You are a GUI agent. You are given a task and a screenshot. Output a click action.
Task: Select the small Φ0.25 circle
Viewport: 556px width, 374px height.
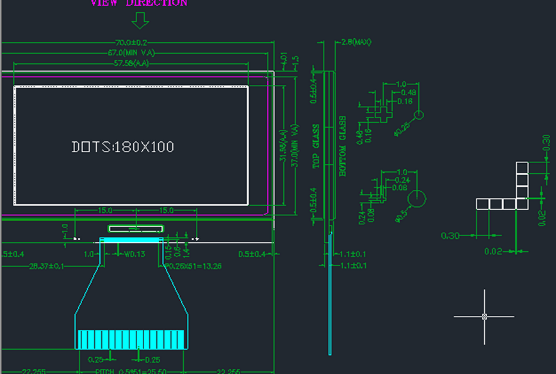click(419, 115)
